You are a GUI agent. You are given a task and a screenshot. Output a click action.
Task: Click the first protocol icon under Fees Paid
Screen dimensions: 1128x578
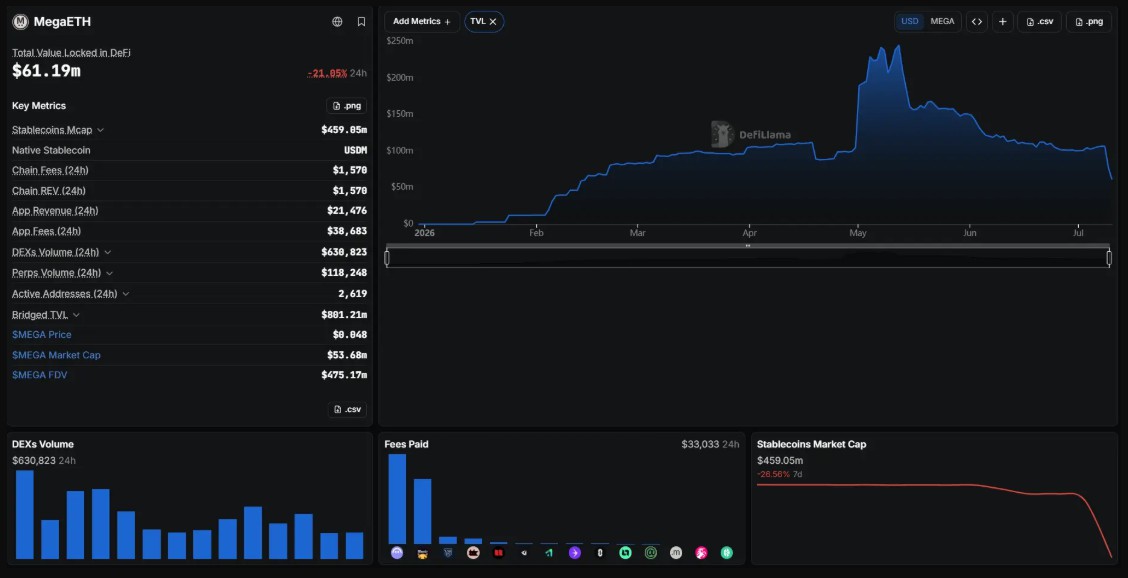397,553
